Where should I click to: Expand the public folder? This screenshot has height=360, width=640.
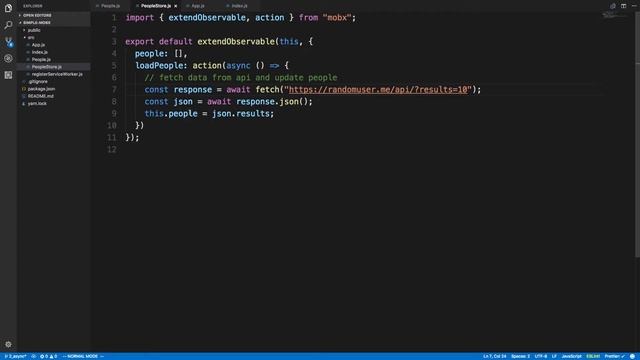tap(53, 30)
